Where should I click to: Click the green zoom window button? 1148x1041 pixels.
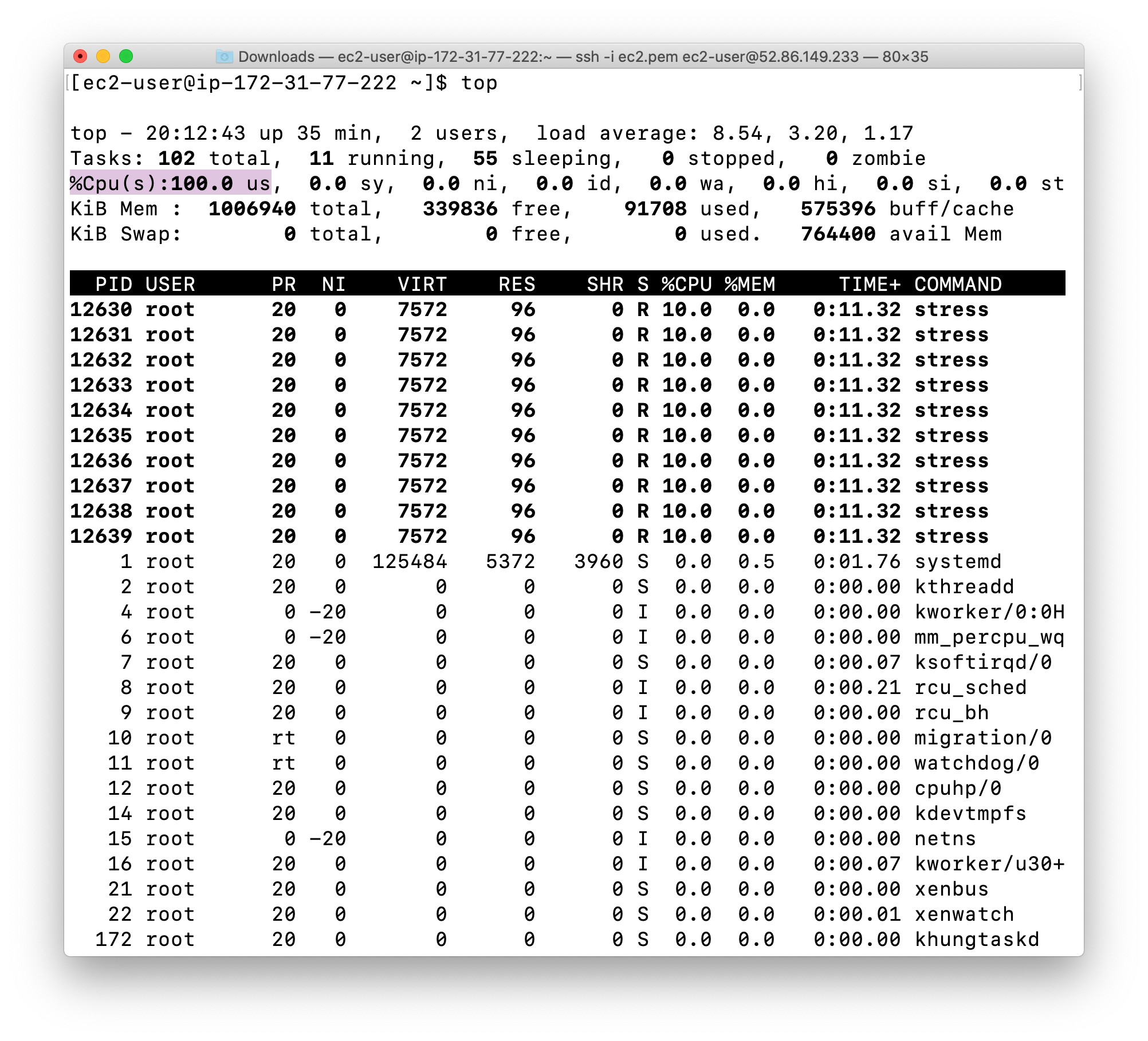126,56
